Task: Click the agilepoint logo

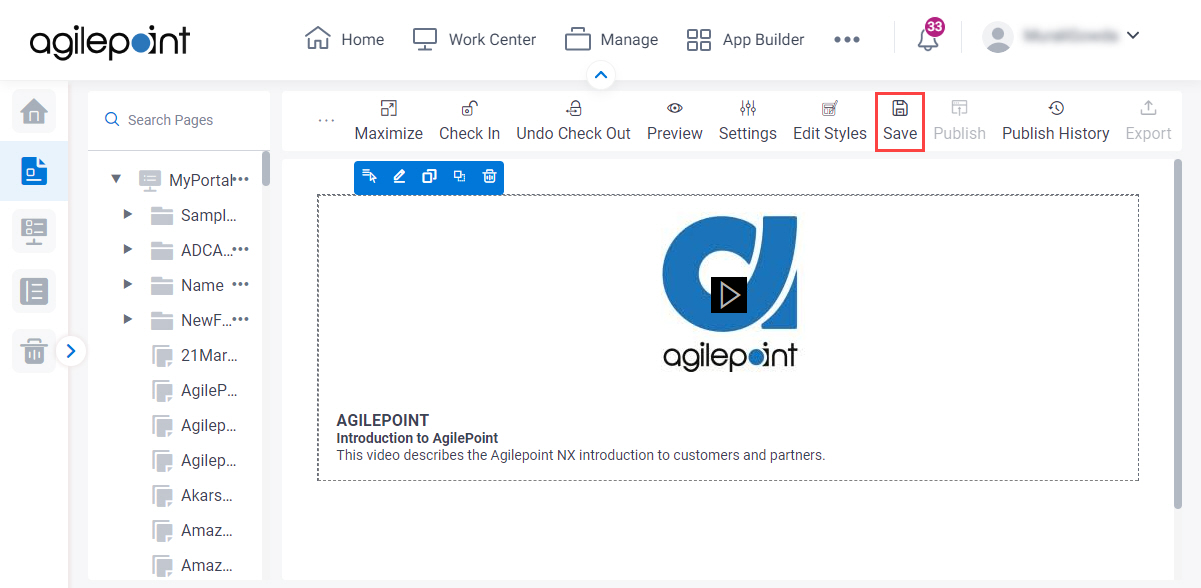Action: [x=110, y=41]
